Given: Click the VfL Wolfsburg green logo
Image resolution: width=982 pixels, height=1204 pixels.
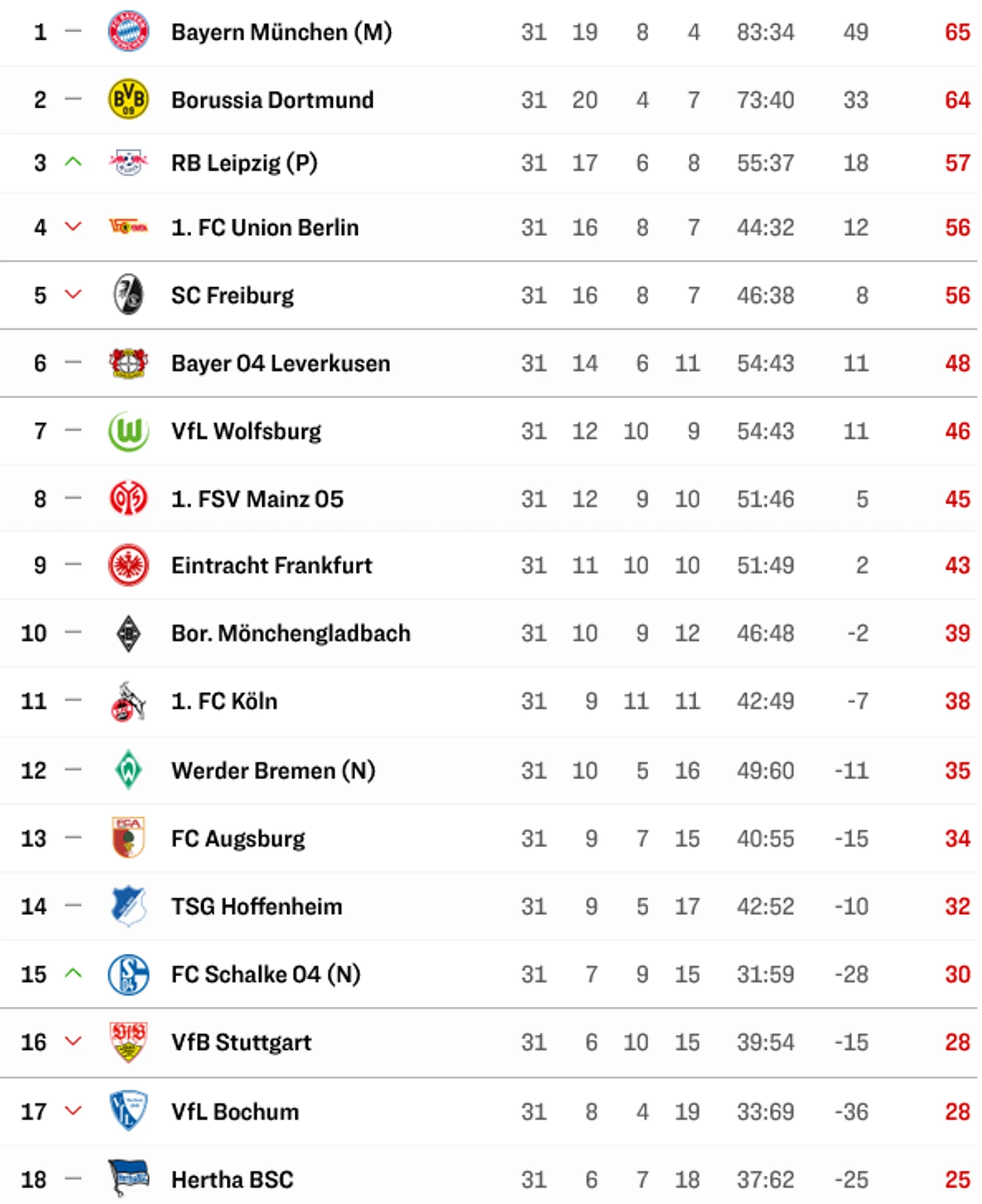Looking at the screenshot, I should click(128, 430).
